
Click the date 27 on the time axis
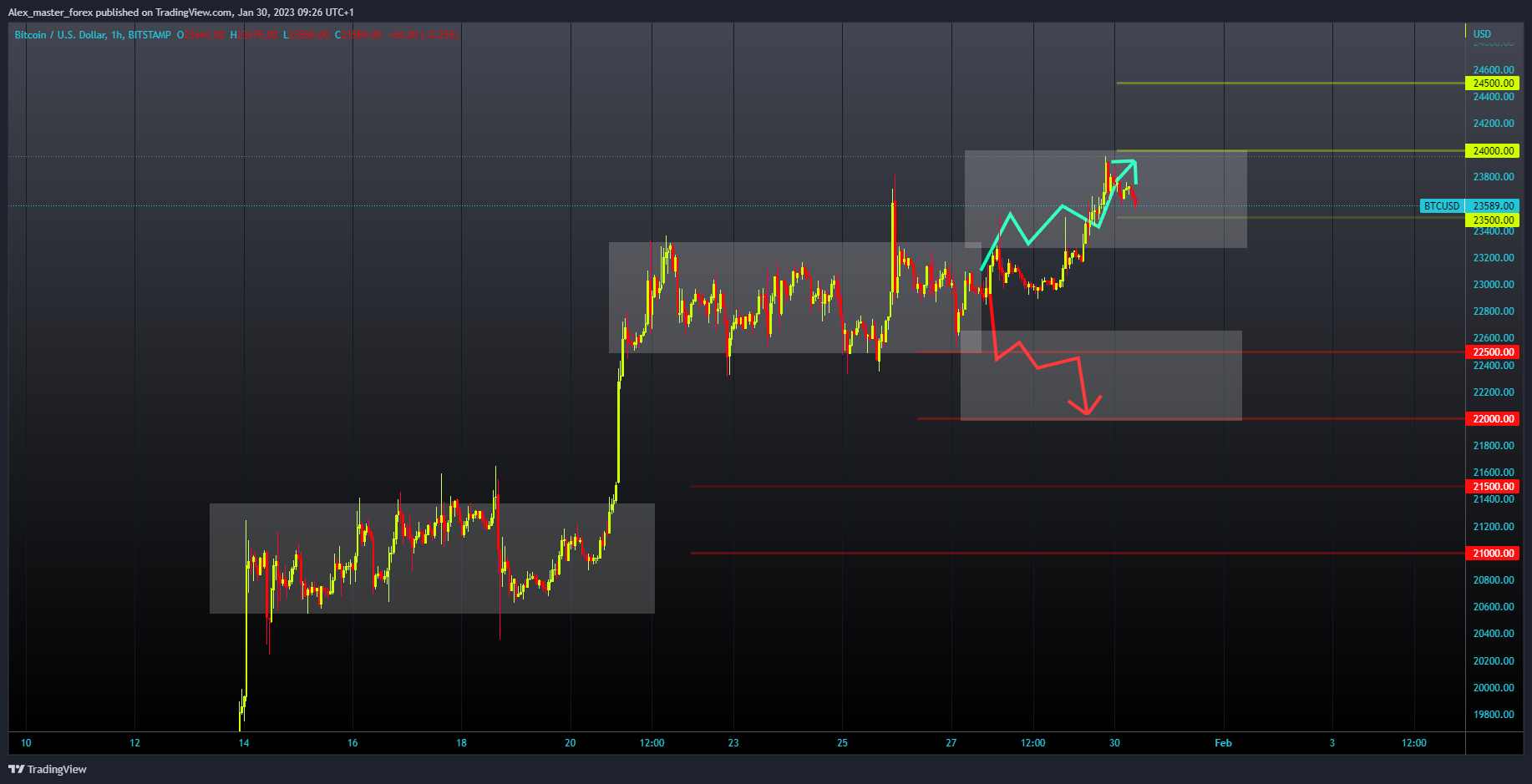[951, 743]
